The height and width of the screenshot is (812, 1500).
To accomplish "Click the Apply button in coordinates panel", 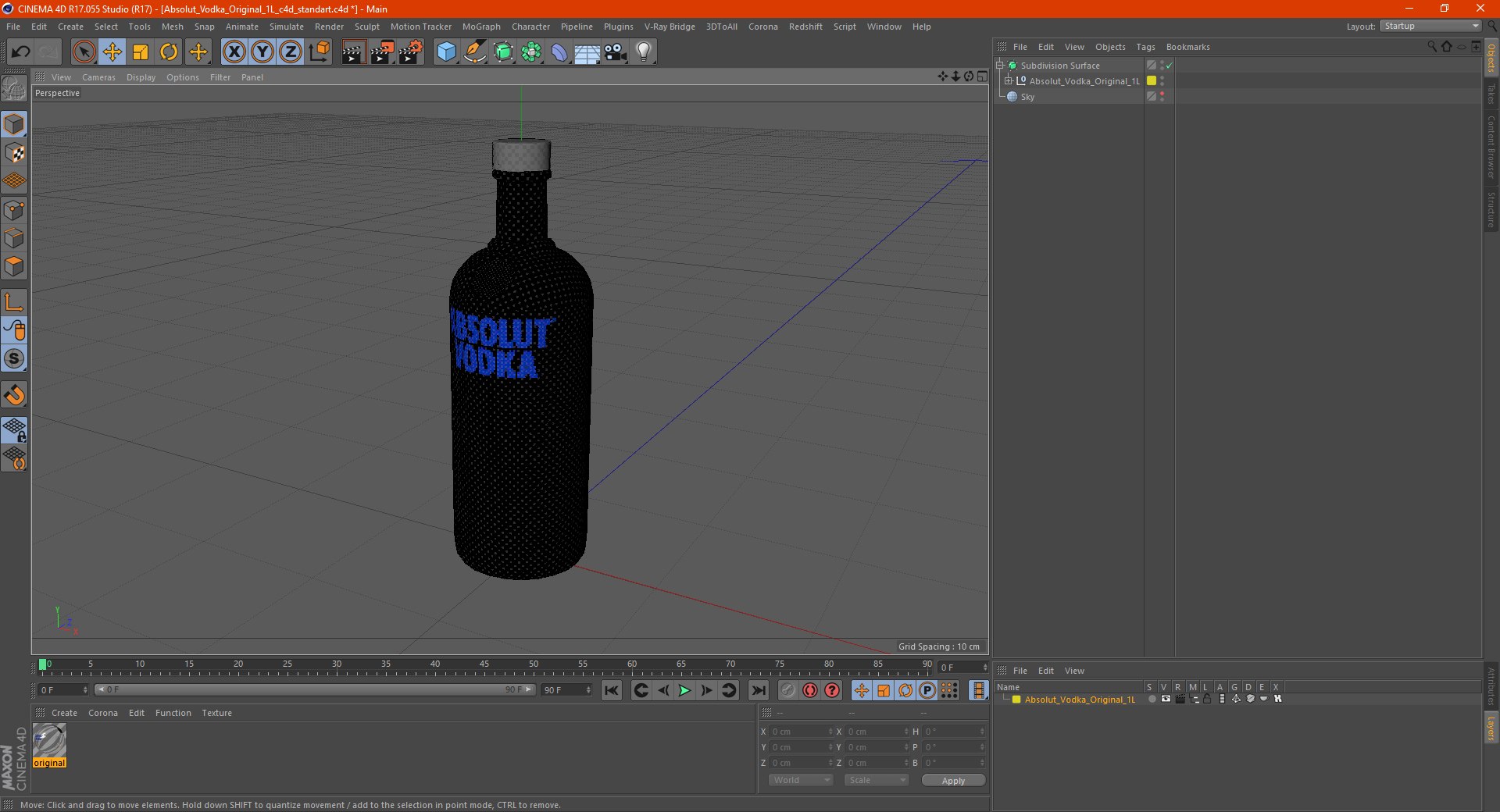I will (953, 781).
